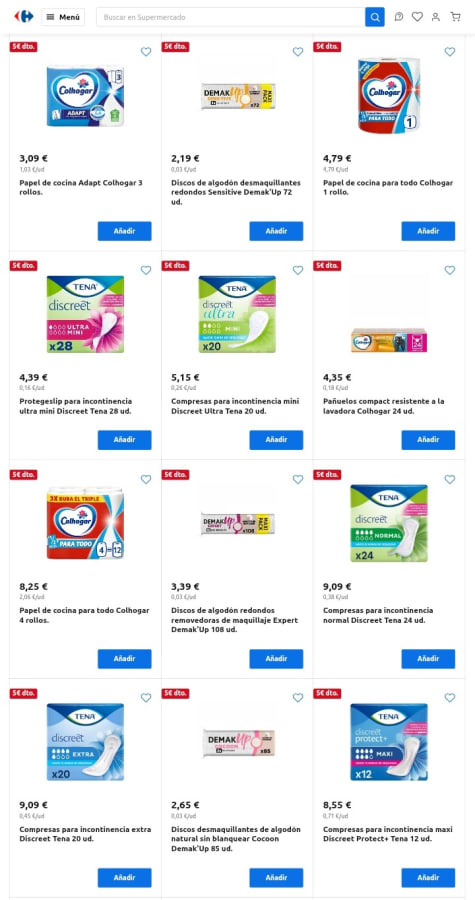Add Pañuelos compact Colhogar 24 ud to cart

(428, 440)
